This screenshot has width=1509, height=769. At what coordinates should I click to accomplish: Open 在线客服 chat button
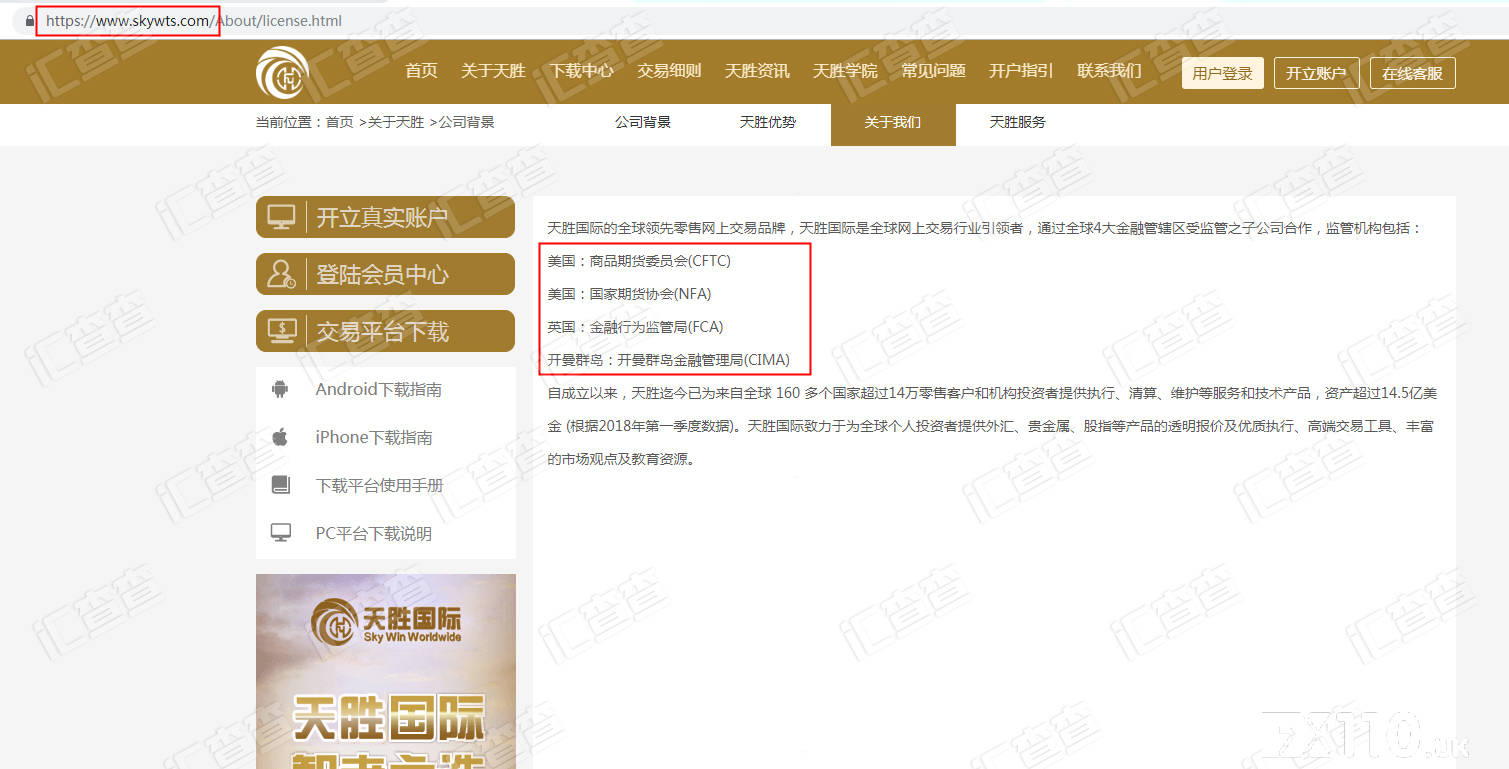click(x=1413, y=73)
